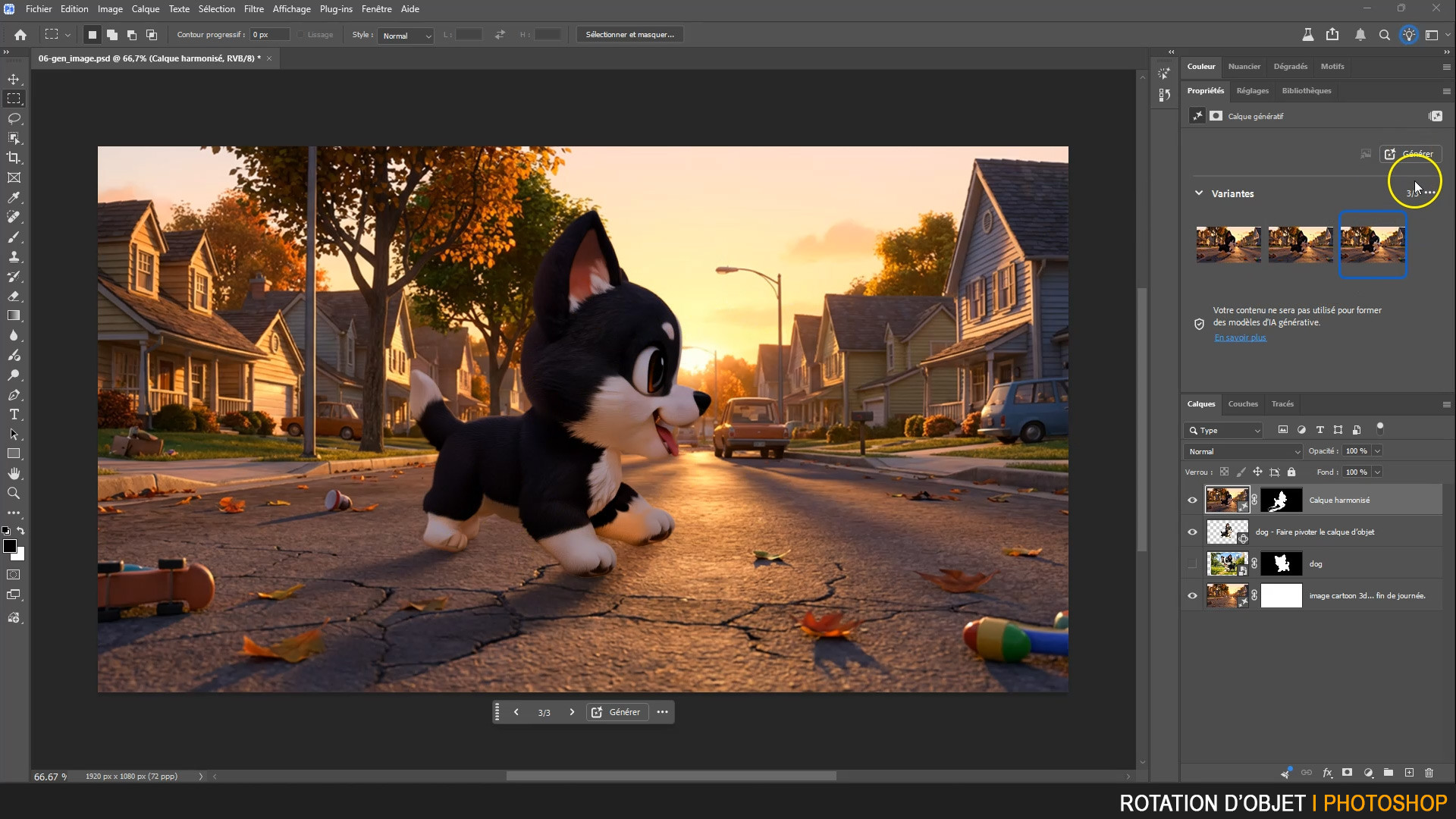This screenshot has width=1456, height=819.
Task: Select the Pen tool
Action: point(14,394)
